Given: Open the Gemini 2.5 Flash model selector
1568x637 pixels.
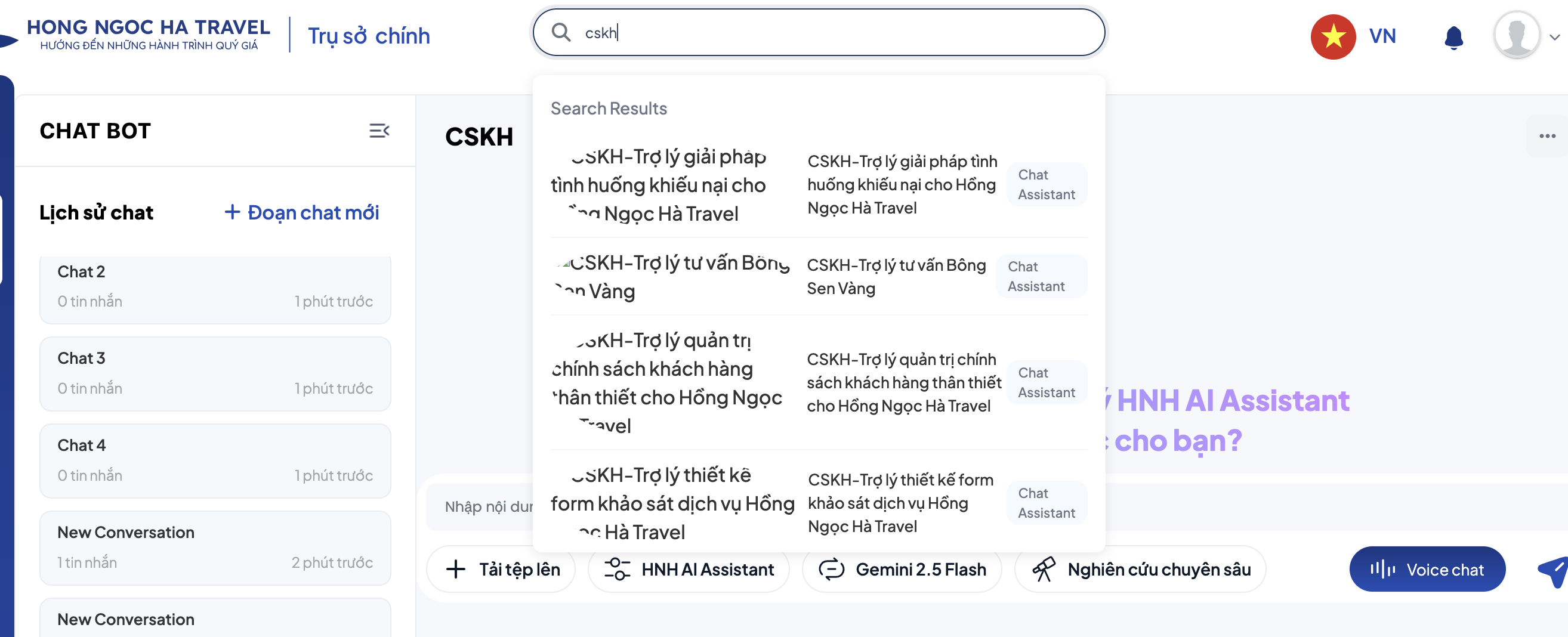Looking at the screenshot, I should coord(902,570).
